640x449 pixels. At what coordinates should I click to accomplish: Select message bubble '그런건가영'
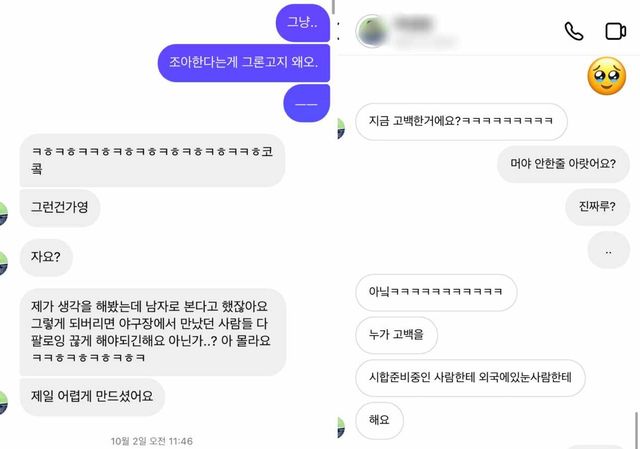(60, 207)
